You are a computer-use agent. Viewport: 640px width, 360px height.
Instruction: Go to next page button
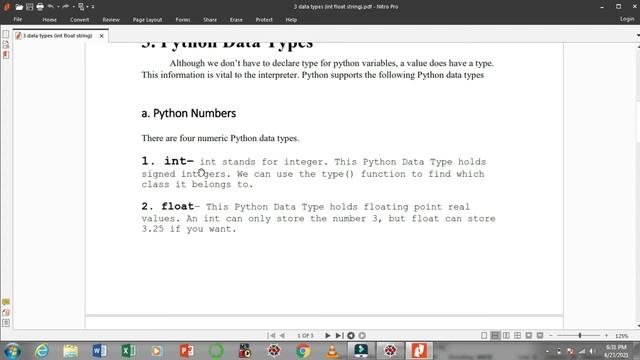click(327, 336)
